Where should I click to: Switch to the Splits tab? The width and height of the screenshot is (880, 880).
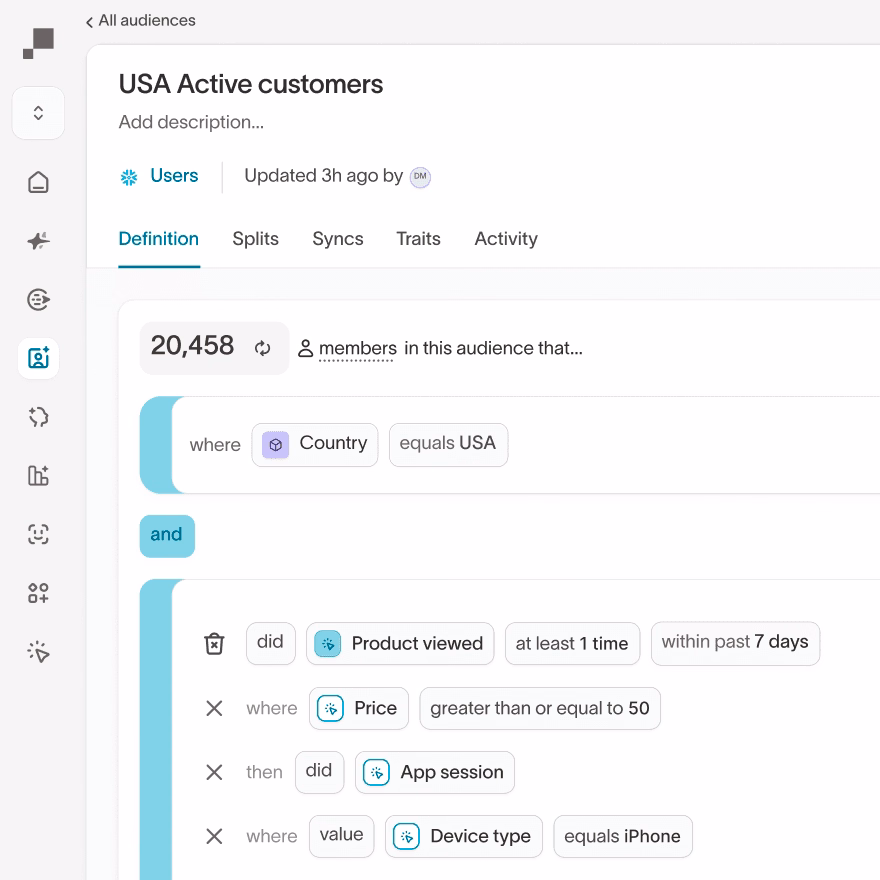pos(255,239)
